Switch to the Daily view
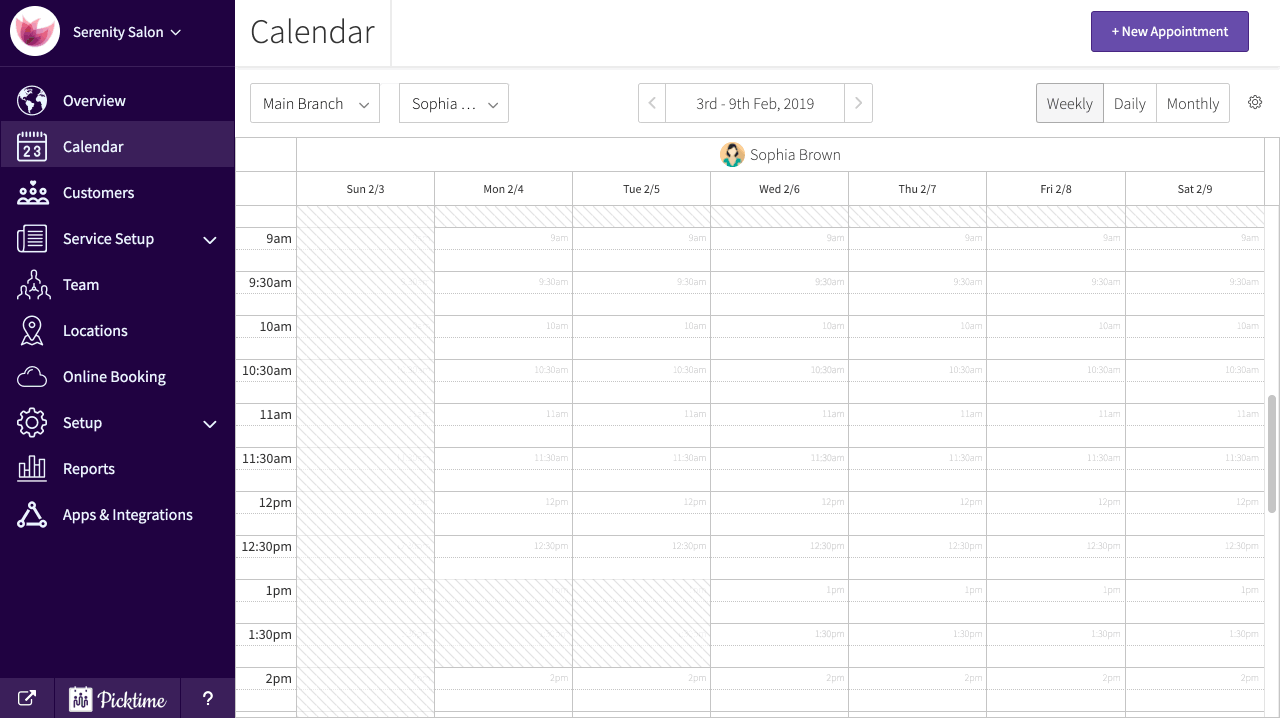This screenshot has height=718, width=1280. (x=1129, y=103)
